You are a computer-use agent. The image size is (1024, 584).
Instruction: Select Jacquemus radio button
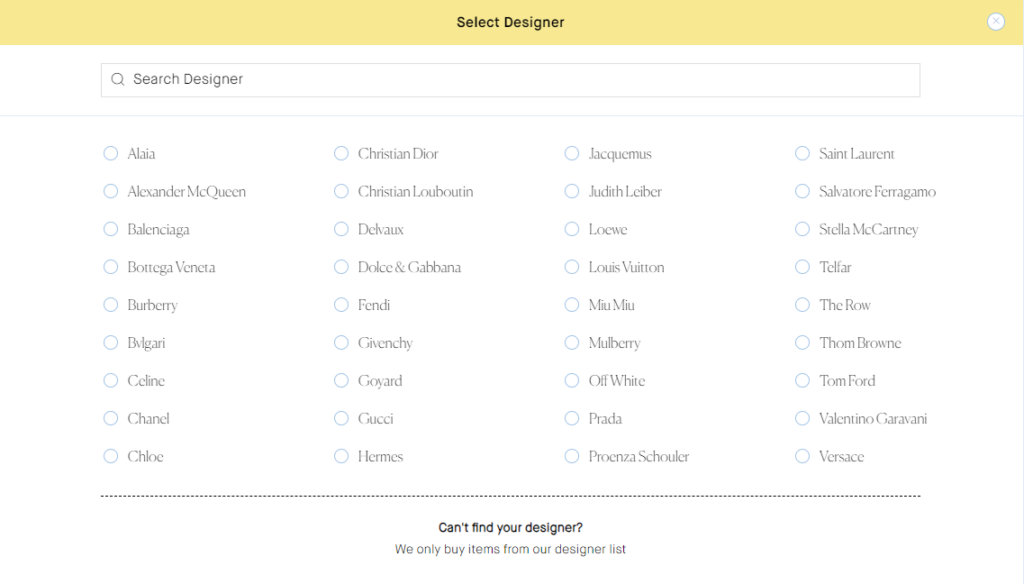572,154
